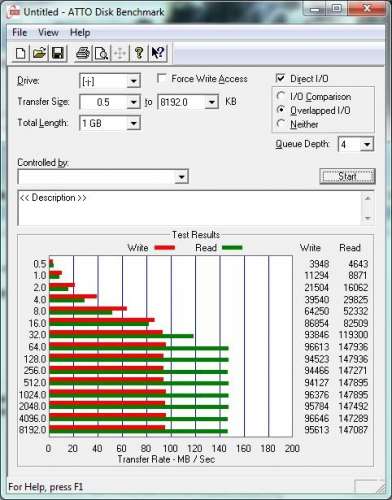Viewport: 392px width, 500px height.
Task: Open the Controlled by dropdown
Action: pos(181,176)
